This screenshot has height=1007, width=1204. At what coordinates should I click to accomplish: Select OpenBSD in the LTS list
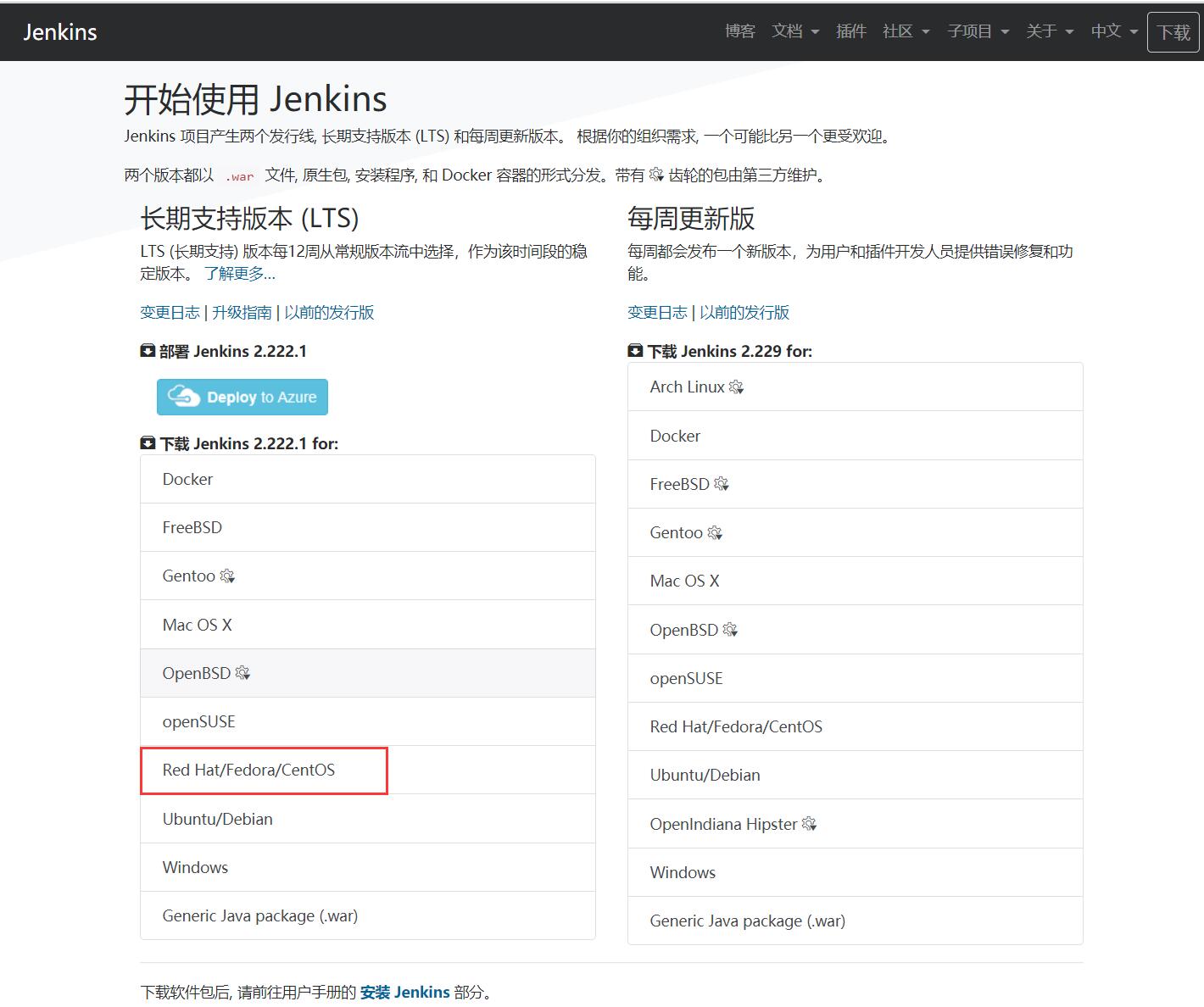pos(368,673)
